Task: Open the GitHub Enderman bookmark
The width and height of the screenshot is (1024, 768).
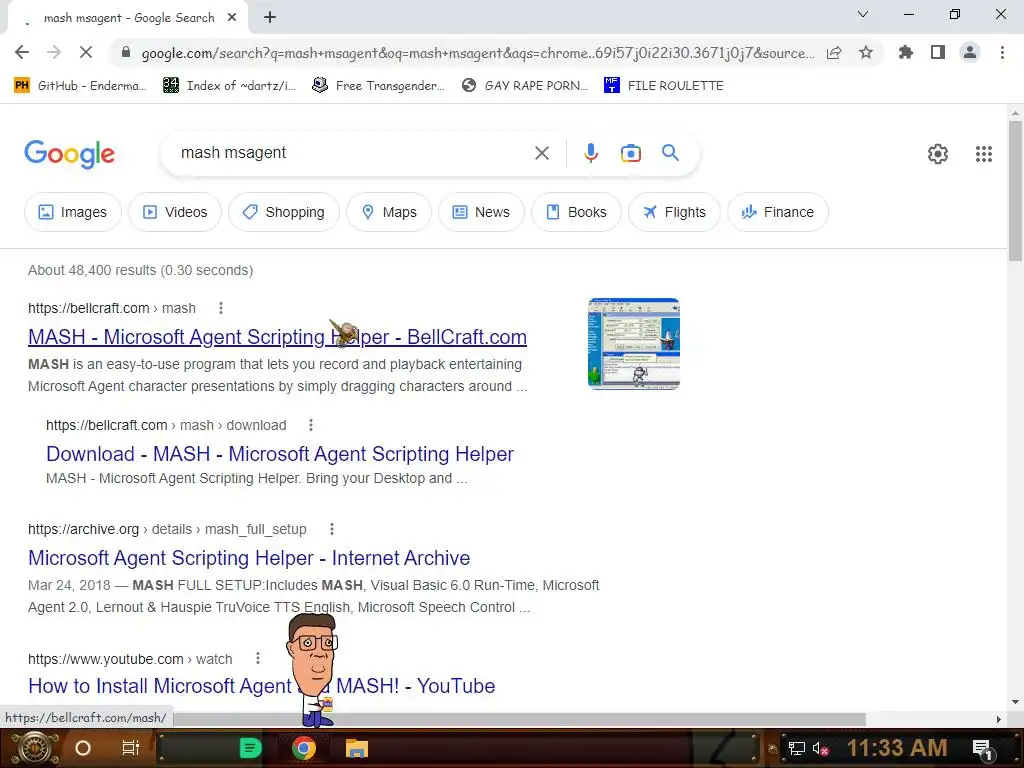Action: pyautogui.click(x=81, y=86)
